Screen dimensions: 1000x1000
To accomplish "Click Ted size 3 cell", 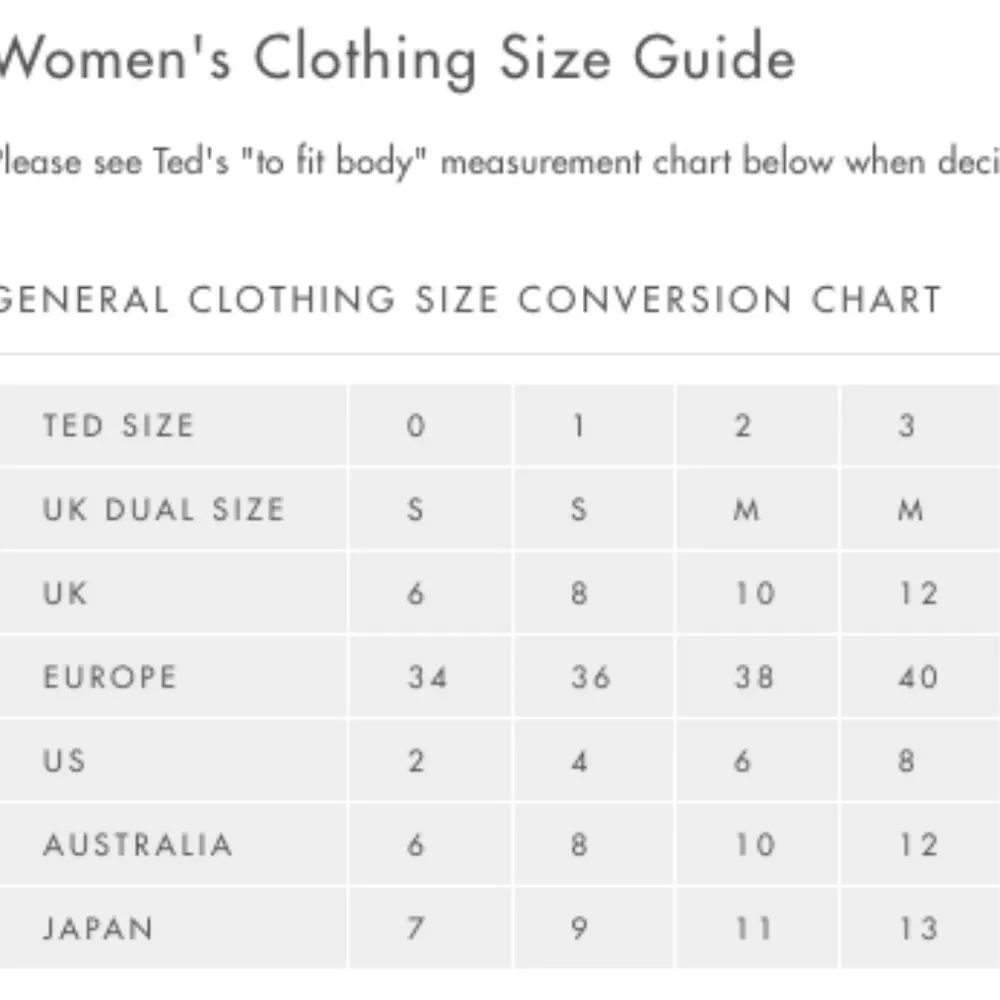I will tap(906, 426).
